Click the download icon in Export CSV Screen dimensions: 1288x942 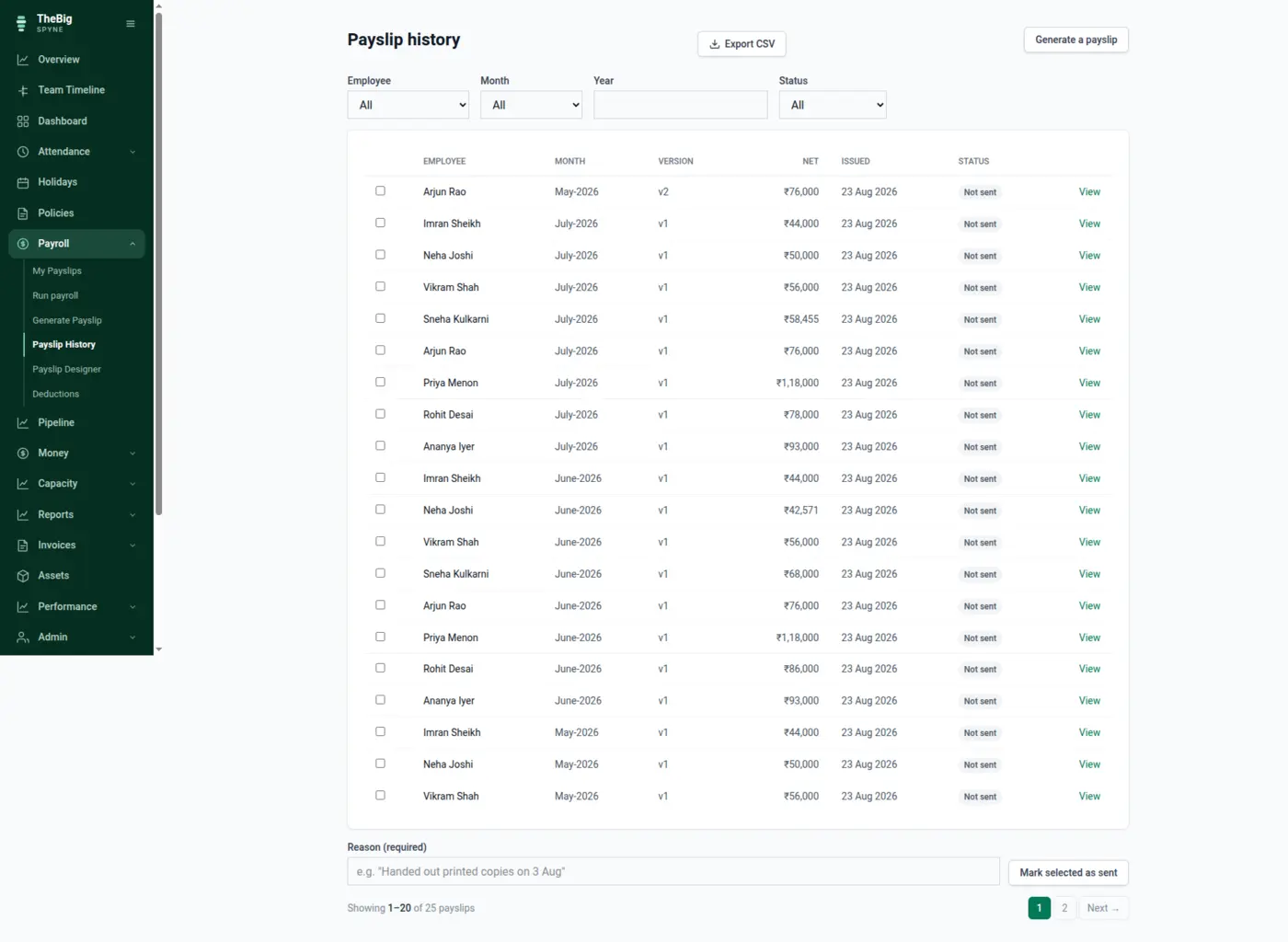pyautogui.click(x=715, y=44)
